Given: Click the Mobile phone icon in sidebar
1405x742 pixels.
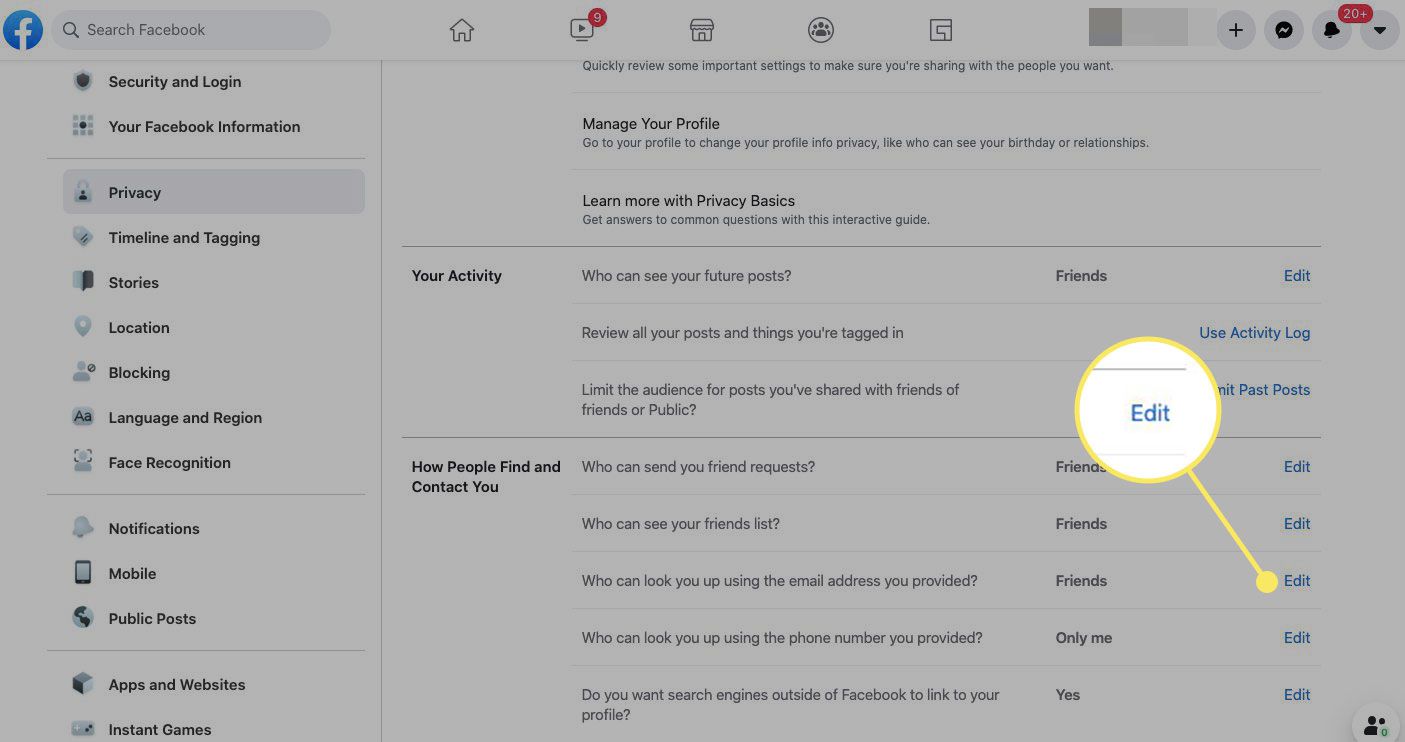Looking at the screenshot, I should (83, 573).
